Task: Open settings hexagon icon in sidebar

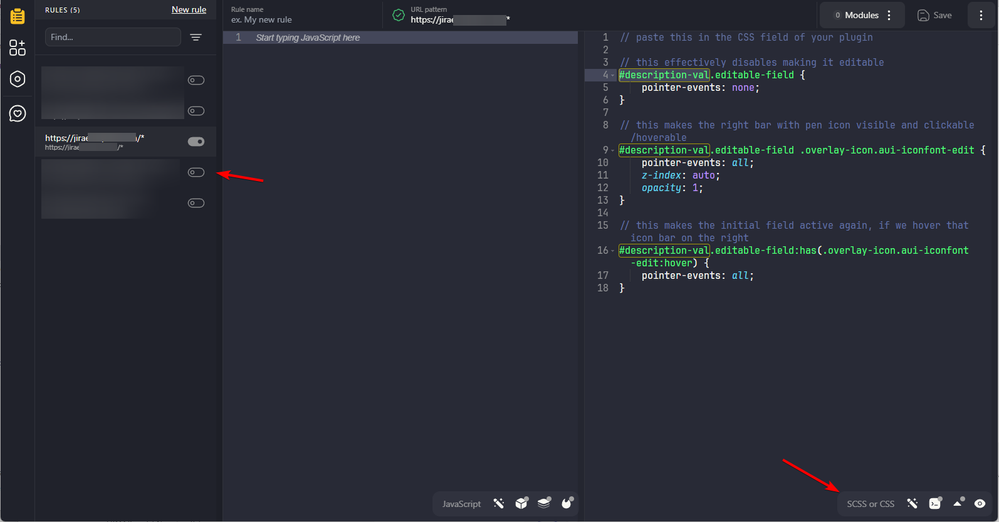Action: tap(17, 79)
